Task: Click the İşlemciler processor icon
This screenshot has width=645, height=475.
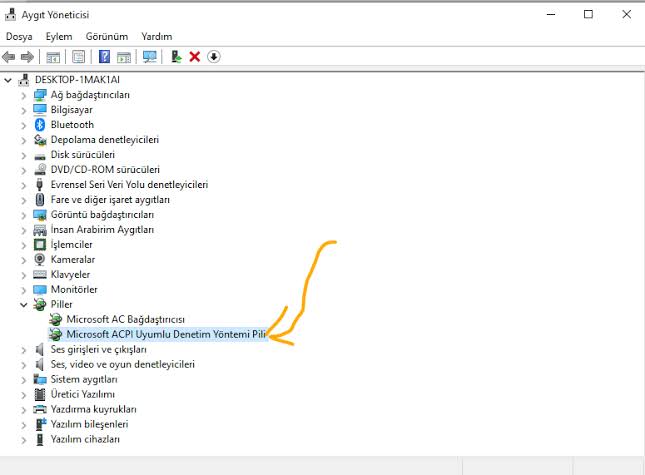Action: click(x=39, y=245)
